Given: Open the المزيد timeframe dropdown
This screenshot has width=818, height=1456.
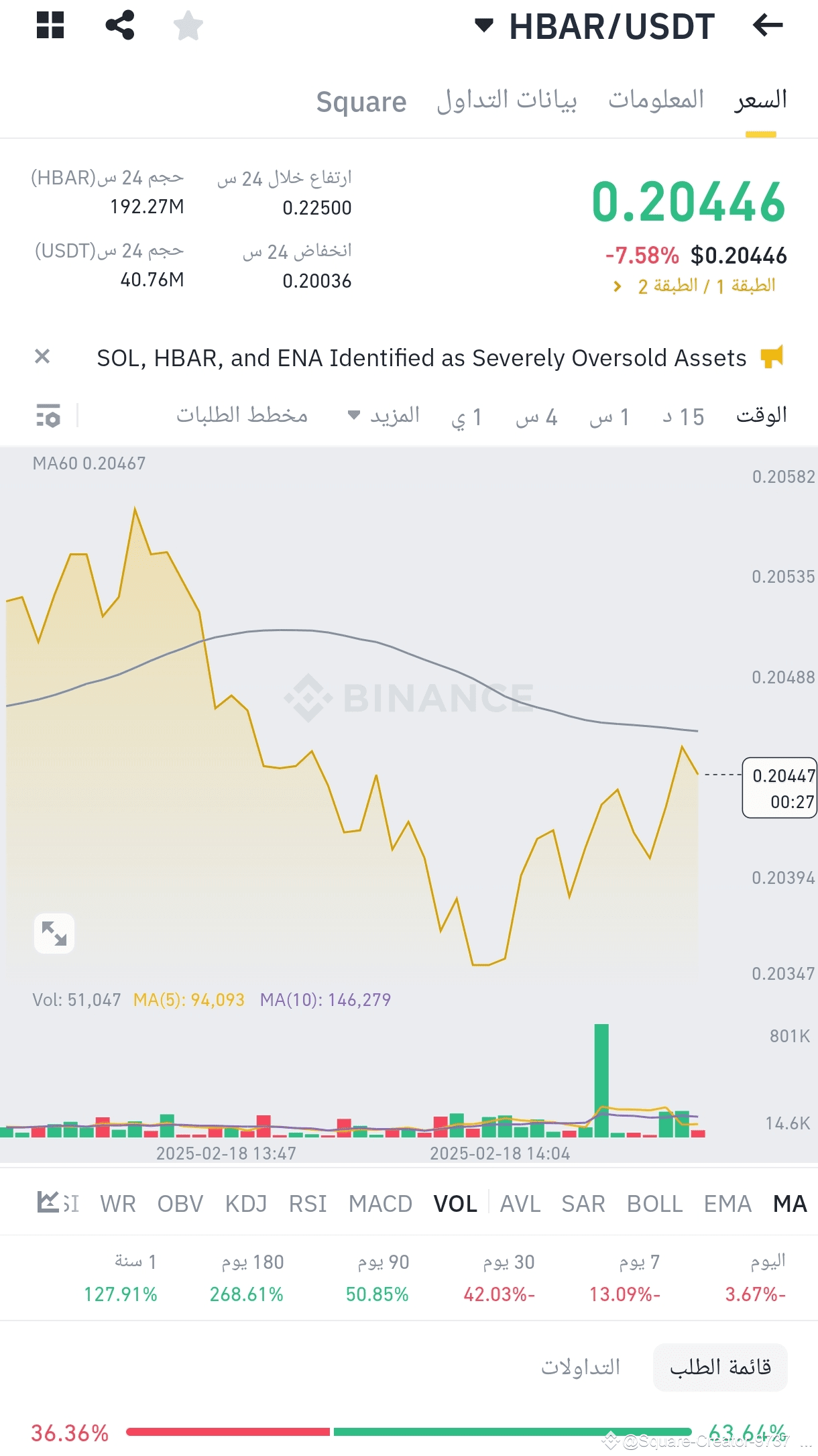Looking at the screenshot, I should [x=386, y=416].
